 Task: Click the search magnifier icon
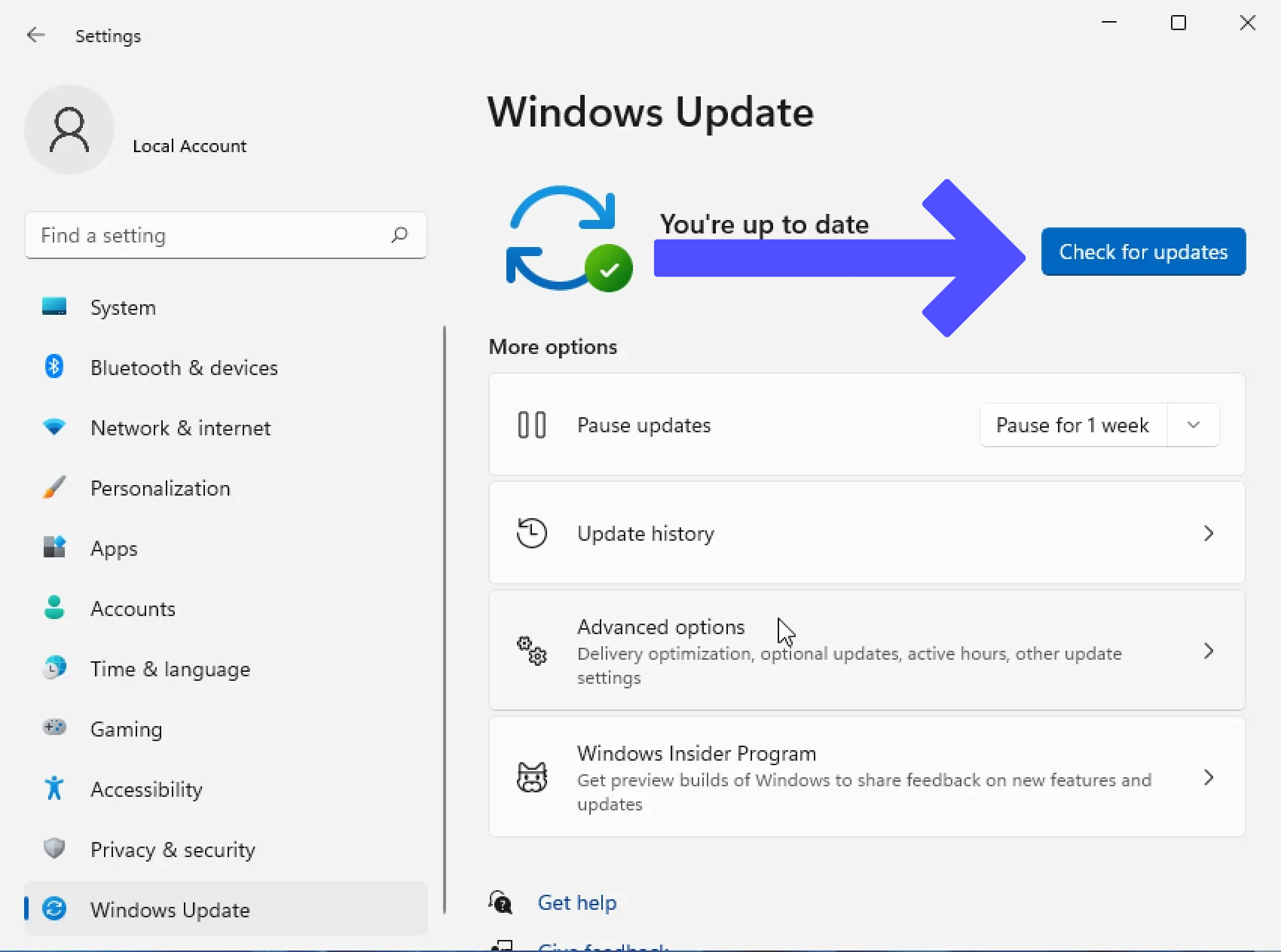pyautogui.click(x=399, y=235)
